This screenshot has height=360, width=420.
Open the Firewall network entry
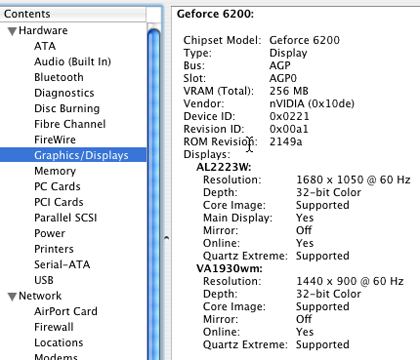click(x=54, y=327)
